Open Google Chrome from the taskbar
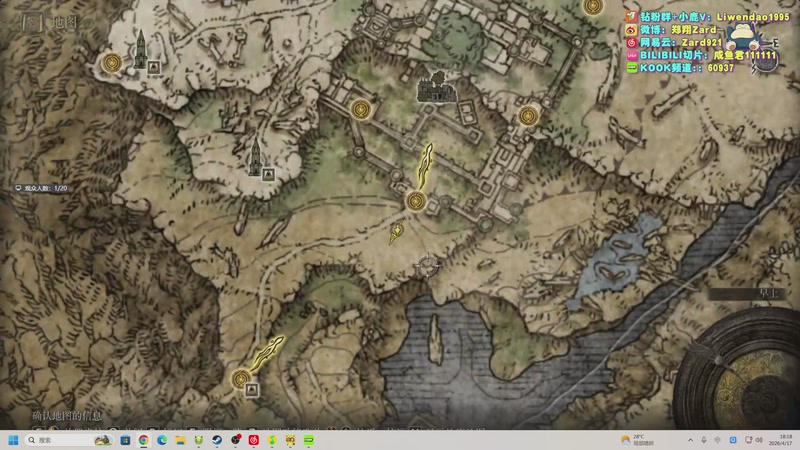This screenshot has width=800, height=450. 144,440
